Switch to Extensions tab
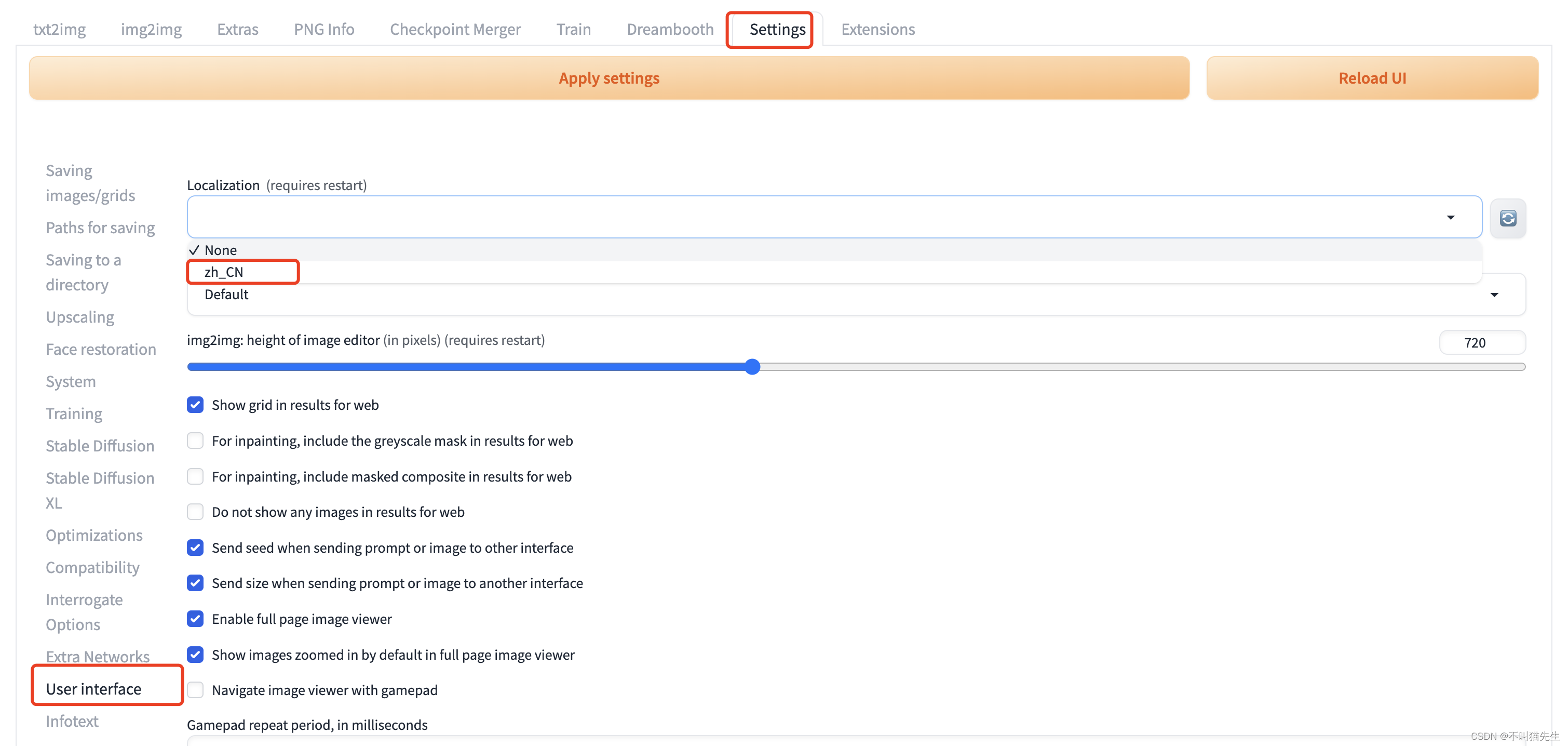 click(877, 28)
